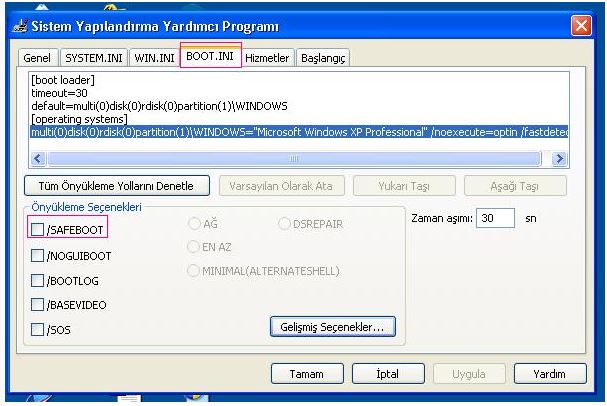Choose MINIMAL(ALTERNATESHELL) radio option
The height and width of the screenshot is (406, 607).
coord(194,271)
